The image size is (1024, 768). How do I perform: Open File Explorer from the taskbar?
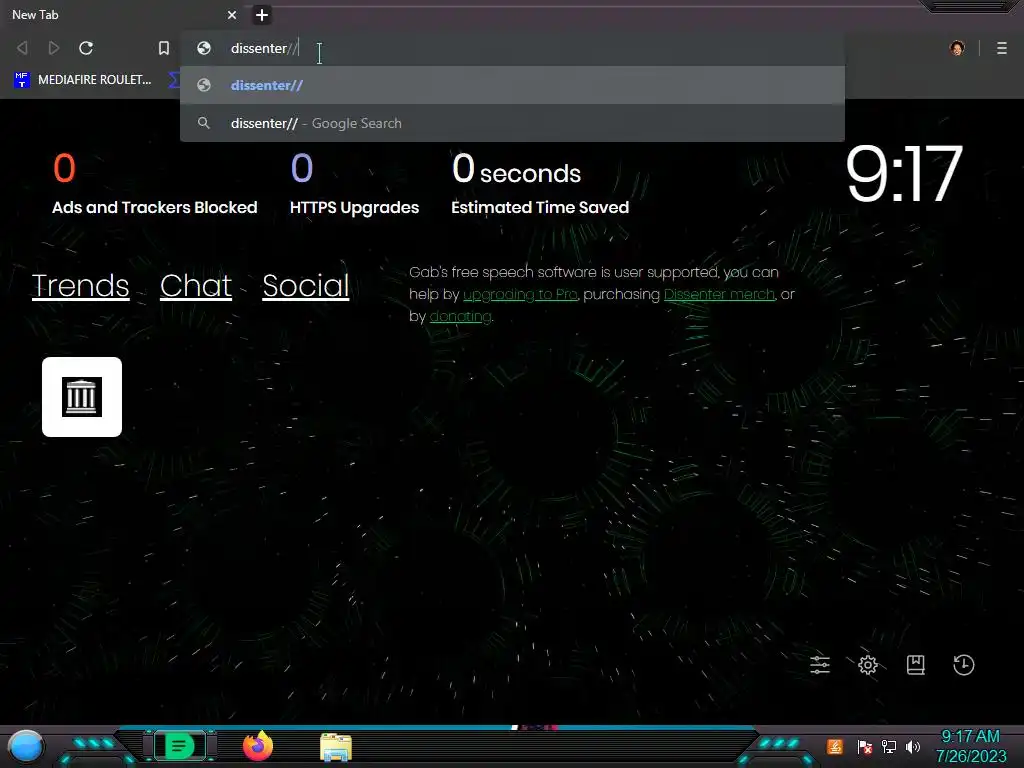336,747
